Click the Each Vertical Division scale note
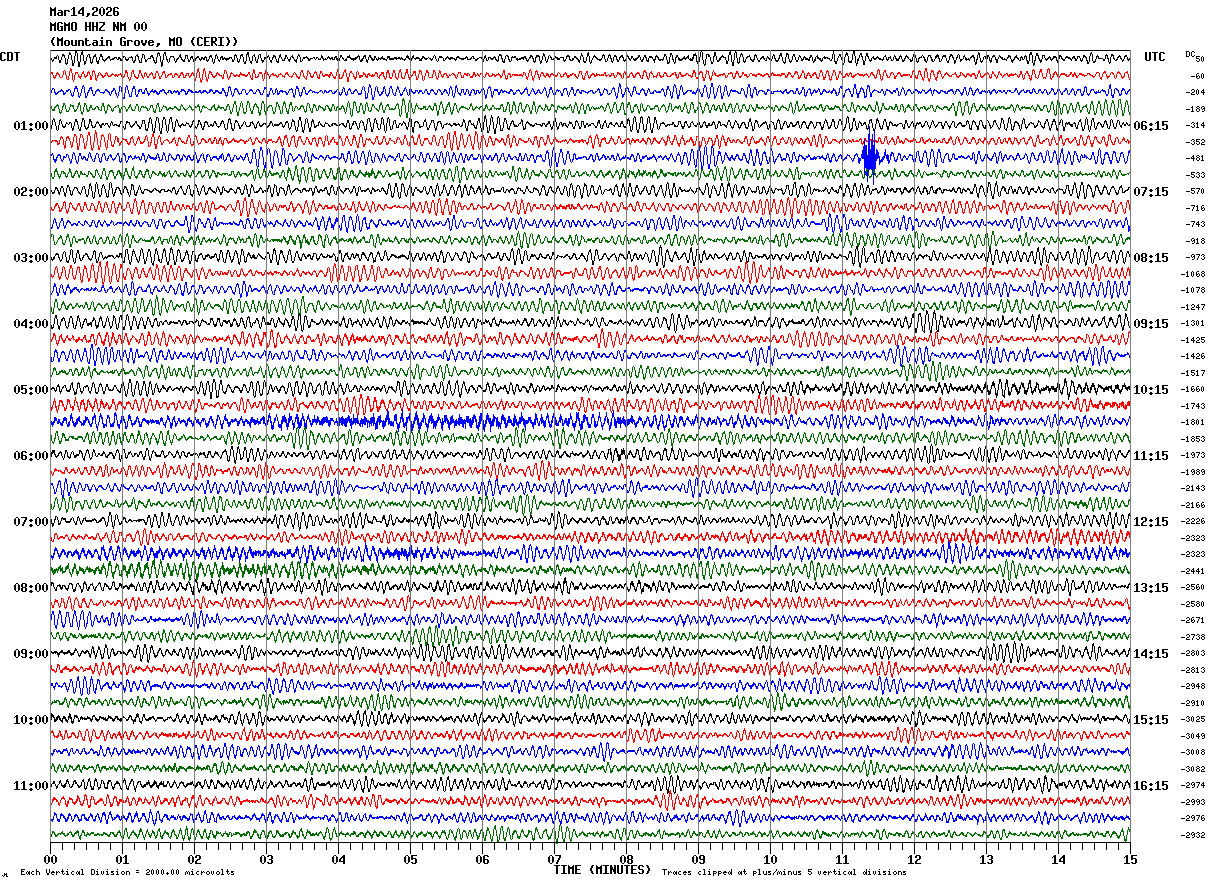Image resolution: width=1210 pixels, height=886 pixels. [x=127, y=873]
